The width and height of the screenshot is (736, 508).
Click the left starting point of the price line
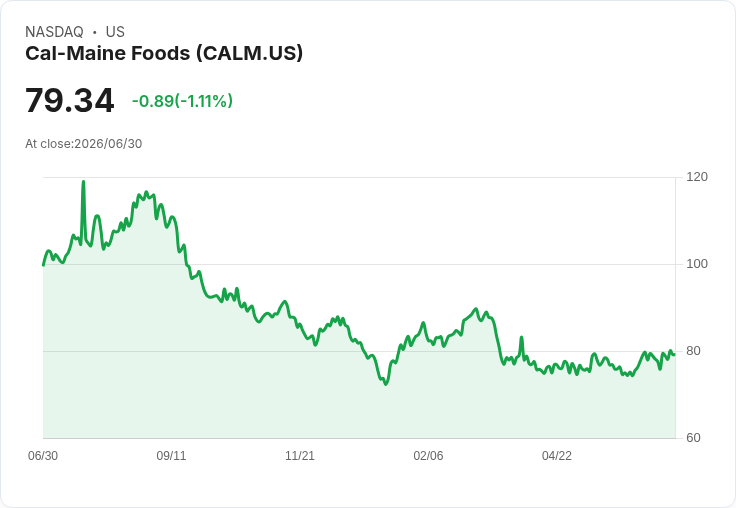(x=44, y=265)
